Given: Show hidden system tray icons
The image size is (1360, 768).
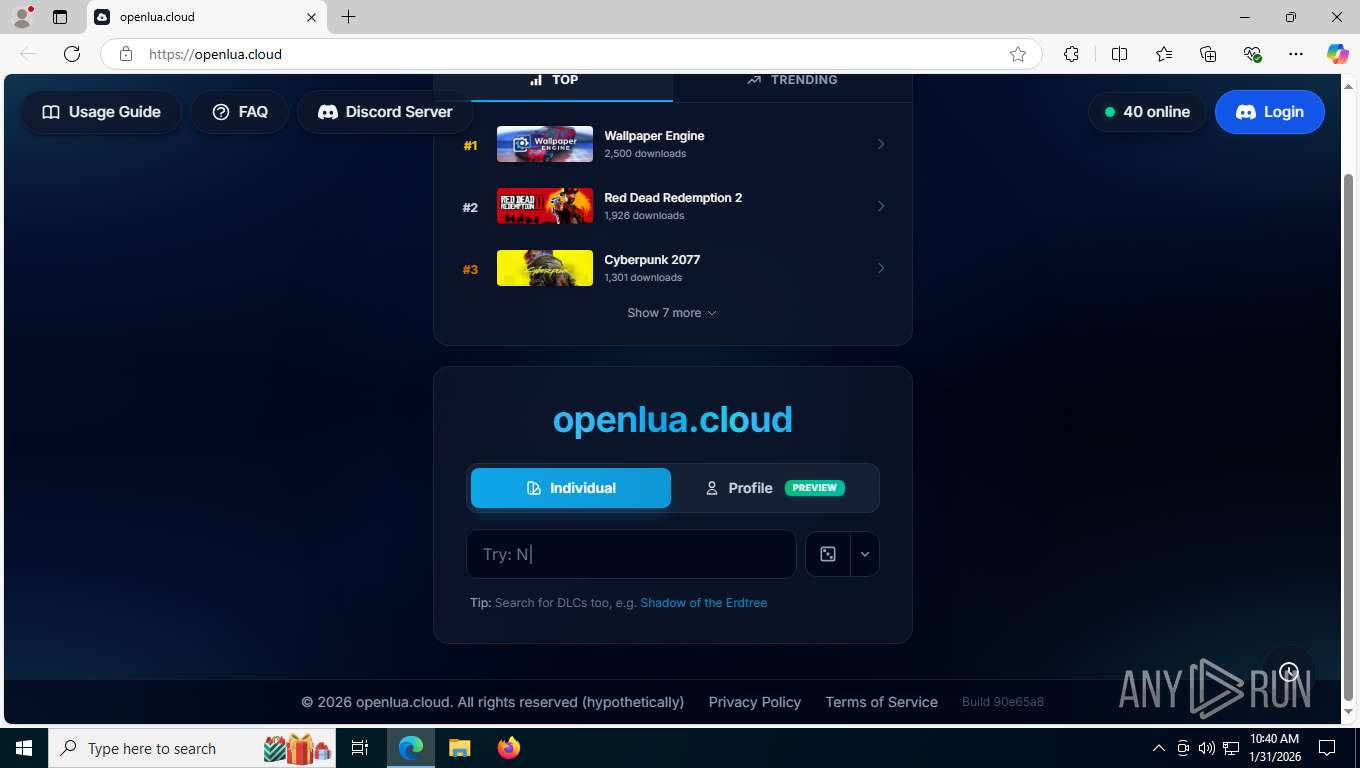Looking at the screenshot, I should pos(1159,748).
